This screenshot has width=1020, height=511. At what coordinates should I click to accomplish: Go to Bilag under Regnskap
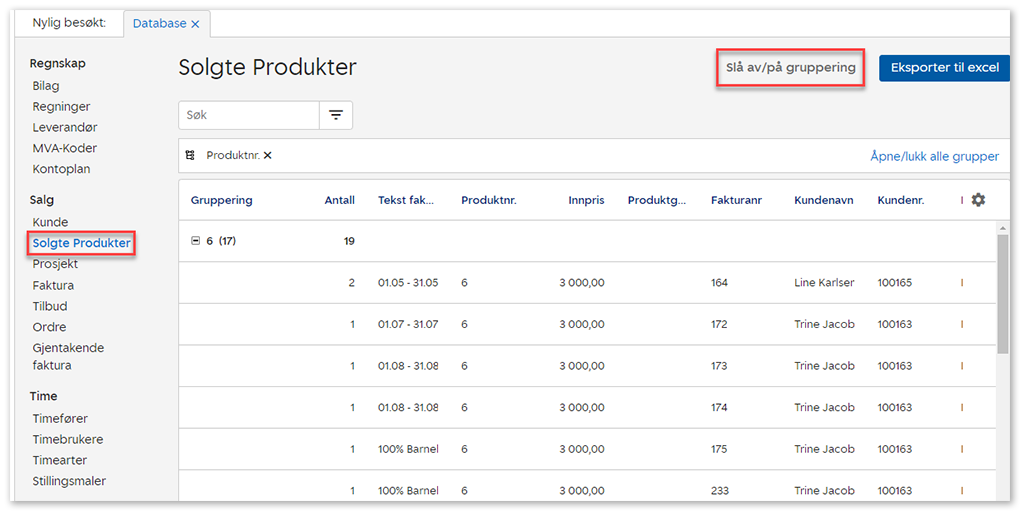(x=46, y=86)
